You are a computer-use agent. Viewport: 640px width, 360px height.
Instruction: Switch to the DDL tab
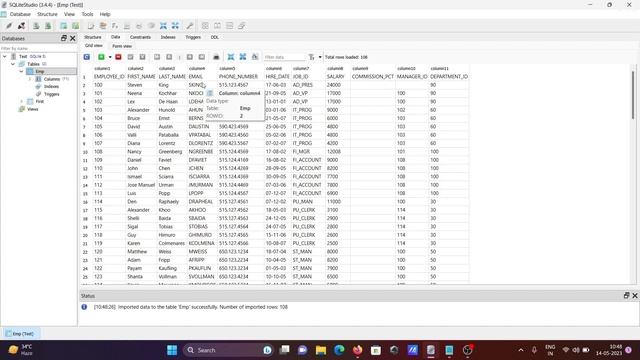click(215, 37)
